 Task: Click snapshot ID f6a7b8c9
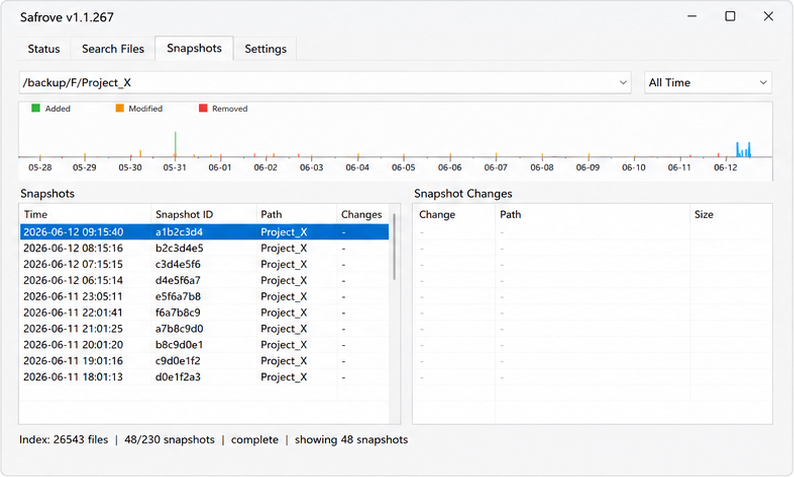(178, 313)
